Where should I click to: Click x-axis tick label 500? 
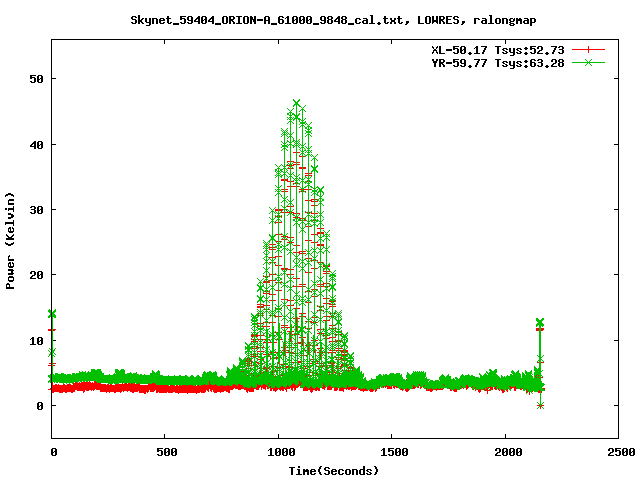point(167,452)
